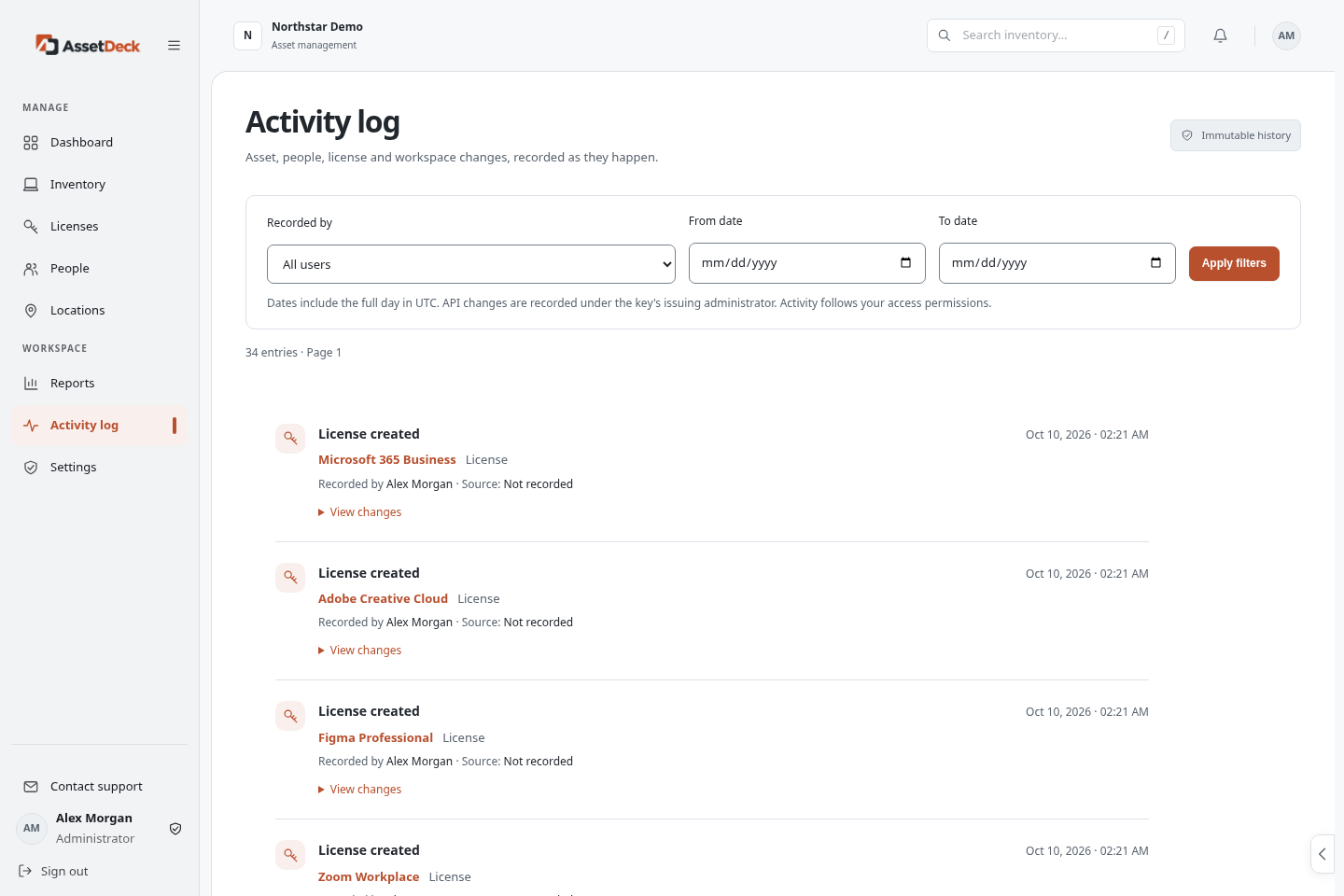Image resolution: width=1344 pixels, height=896 pixels.
Task: Focus the Search inventory field
Action: [1056, 35]
